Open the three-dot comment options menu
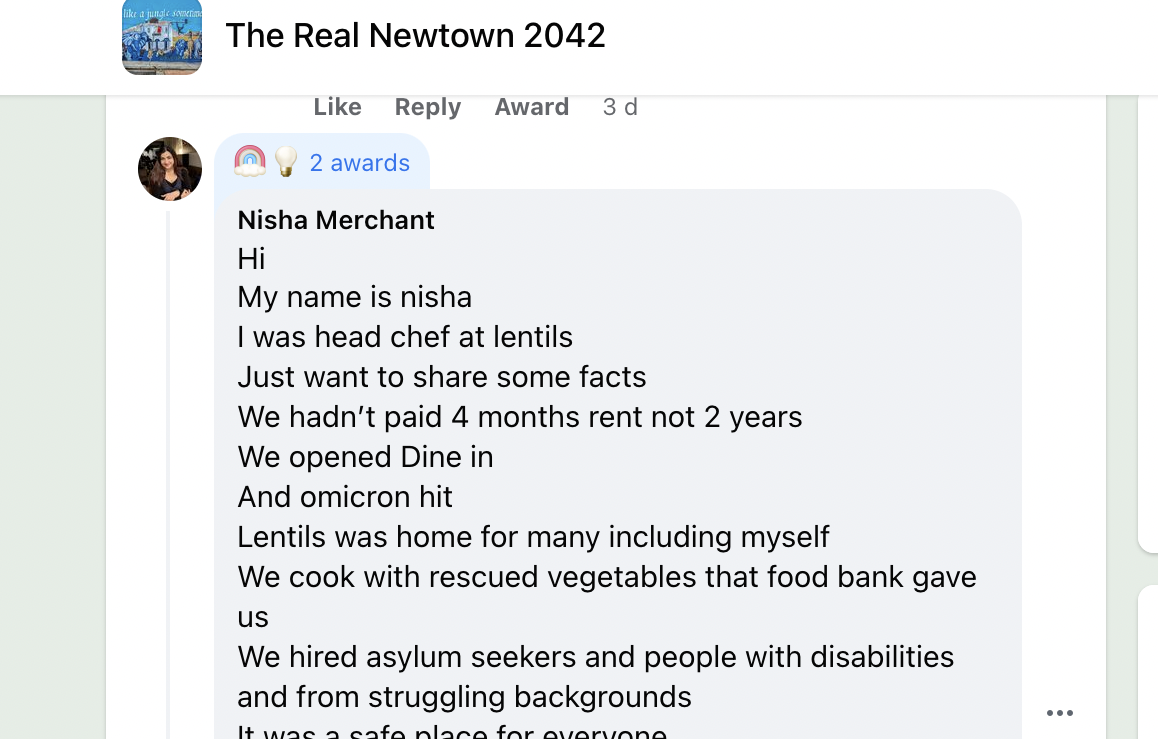Image resolution: width=1158 pixels, height=739 pixels. 1060,712
